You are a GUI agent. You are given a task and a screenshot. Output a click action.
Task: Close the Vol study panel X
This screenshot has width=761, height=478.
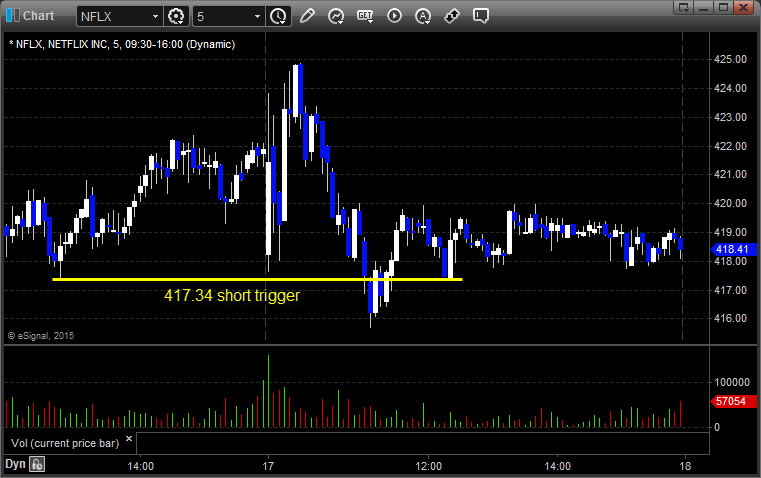129,439
